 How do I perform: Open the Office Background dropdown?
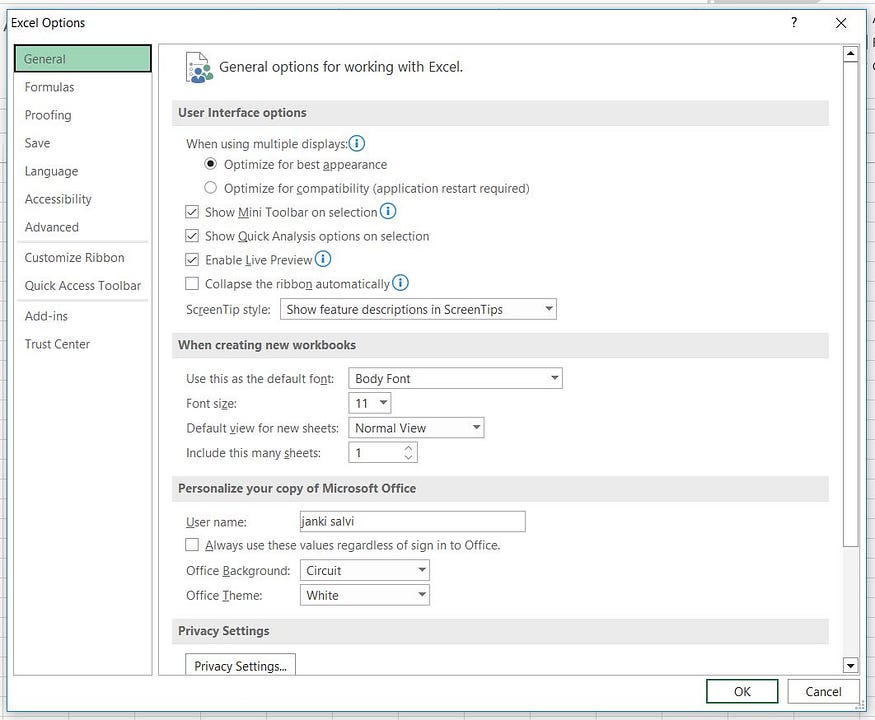point(365,570)
